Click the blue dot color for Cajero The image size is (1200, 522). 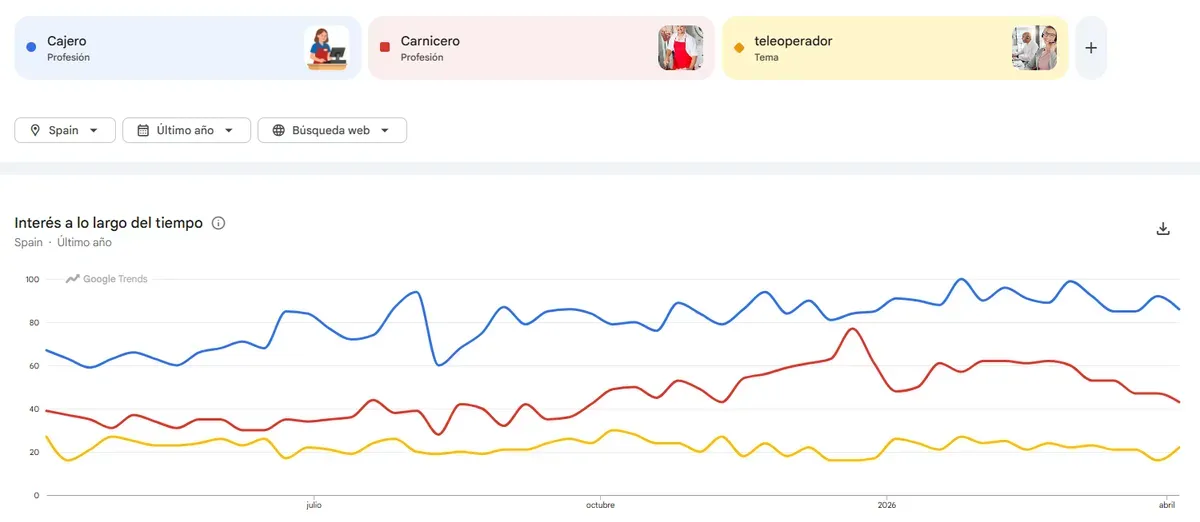tap(32, 47)
